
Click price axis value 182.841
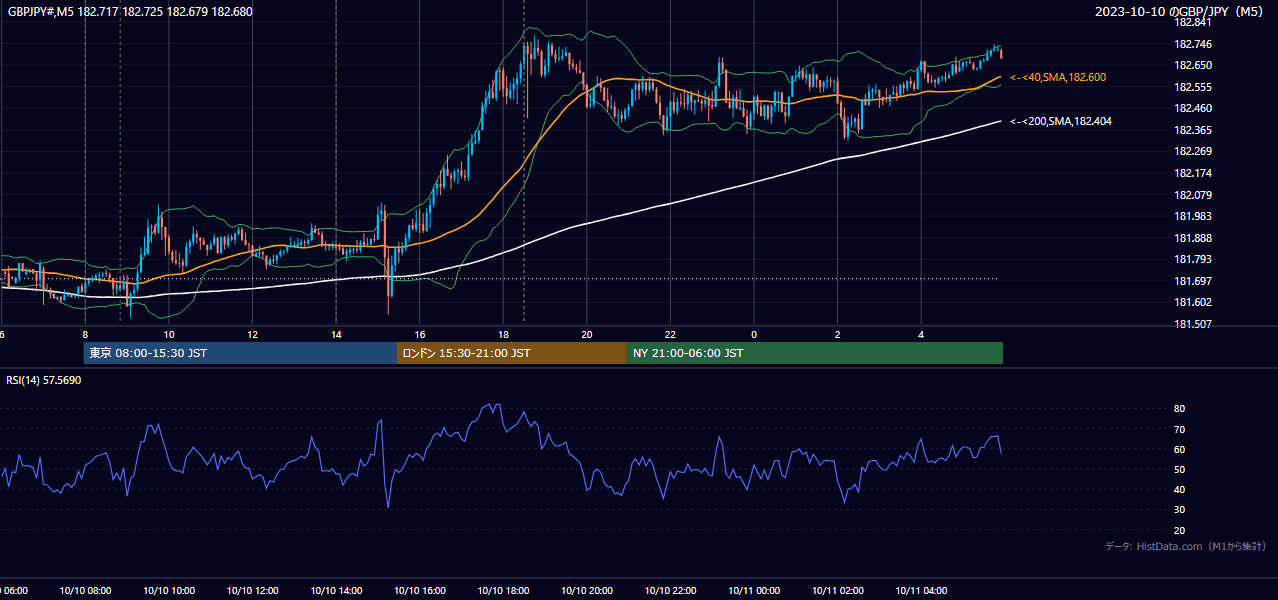pyautogui.click(x=1192, y=22)
